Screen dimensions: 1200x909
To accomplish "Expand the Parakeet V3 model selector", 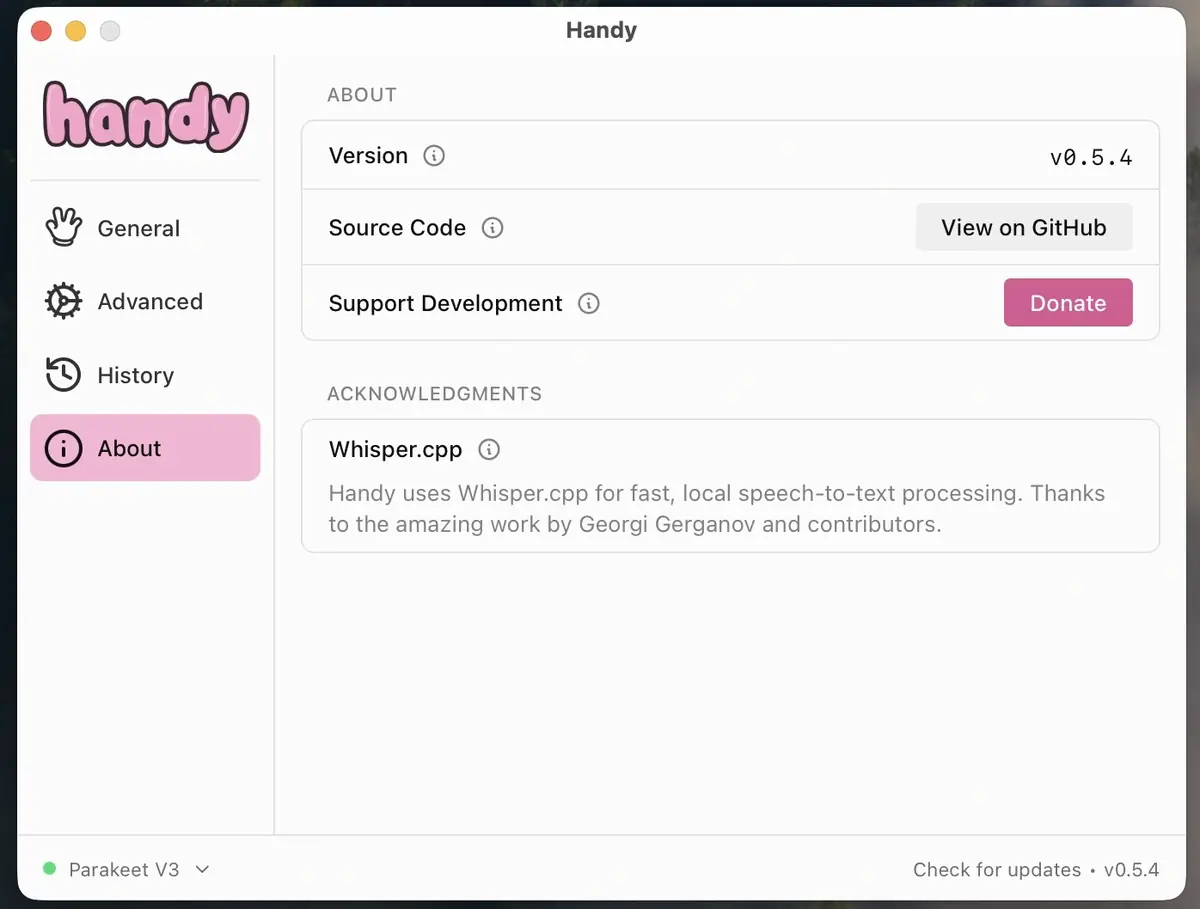I will (x=124, y=870).
